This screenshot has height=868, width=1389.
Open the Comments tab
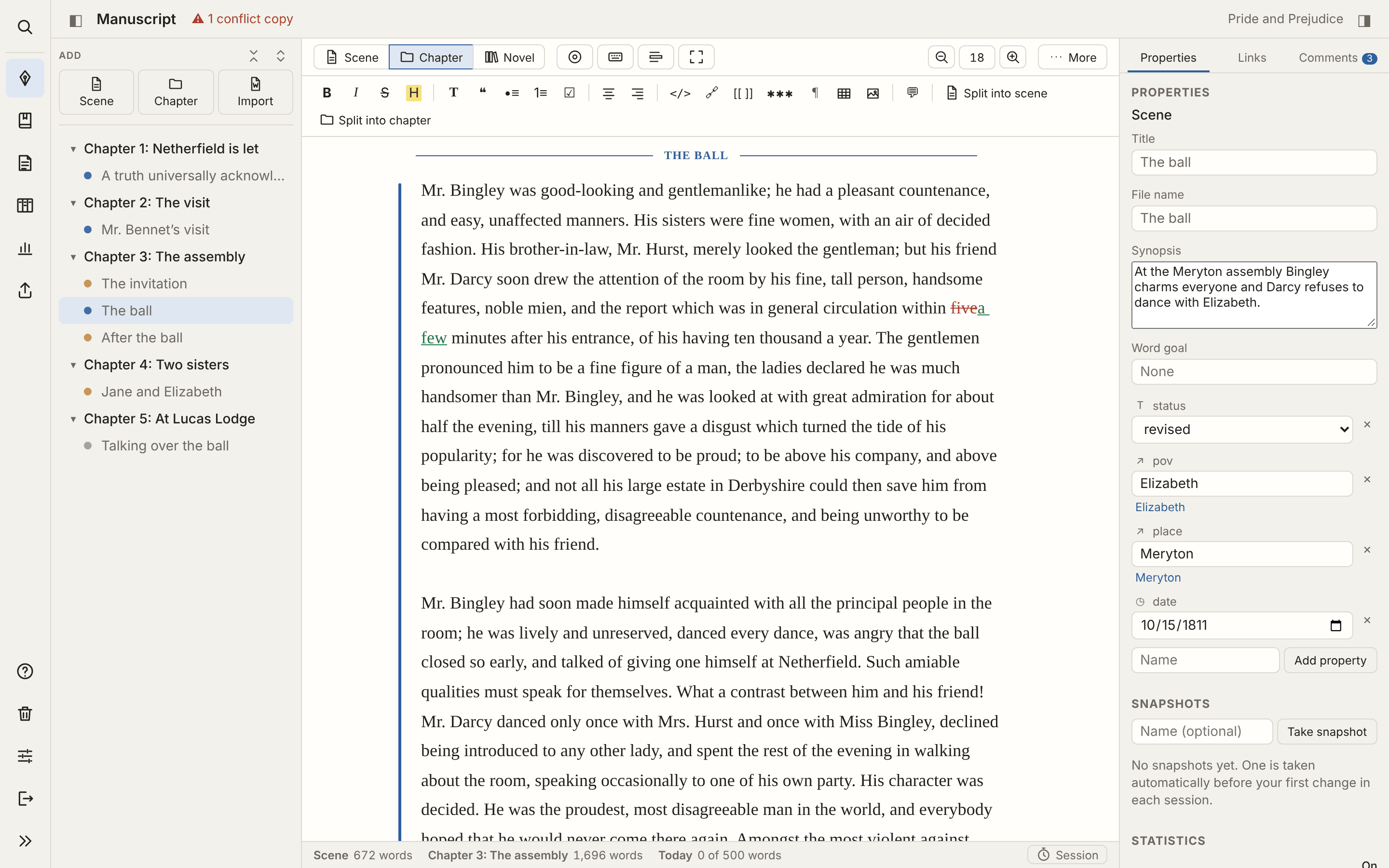[x=1337, y=58]
